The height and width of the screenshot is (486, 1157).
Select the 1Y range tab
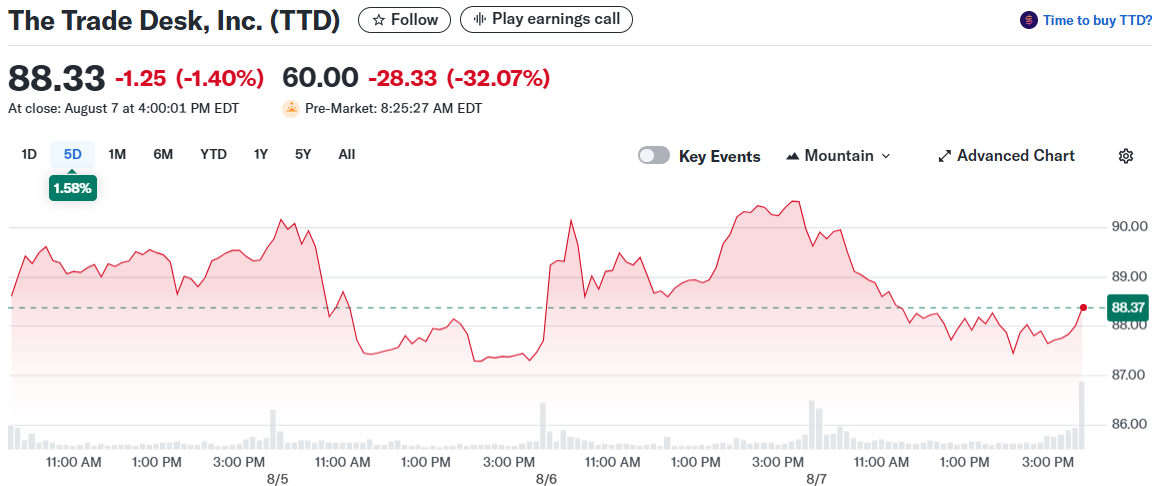260,155
